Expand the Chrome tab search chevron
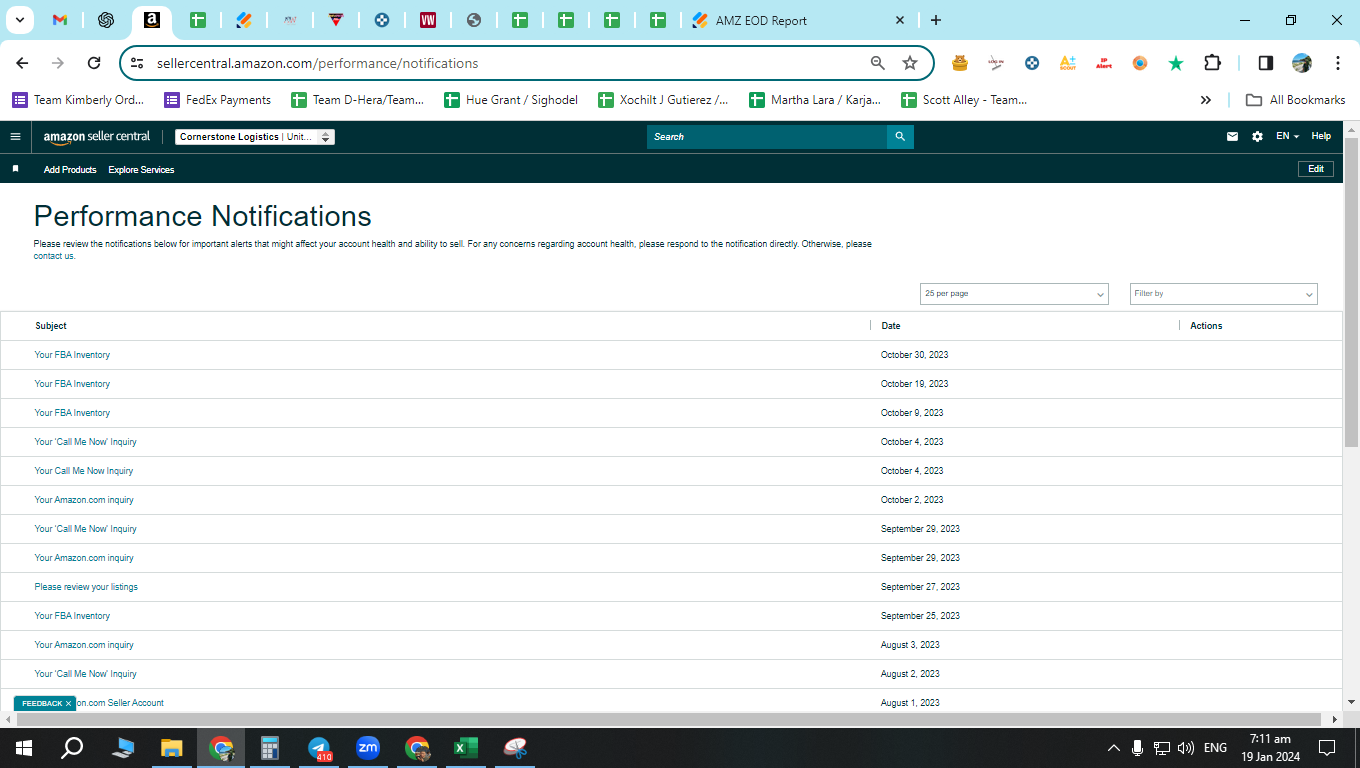This screenshot has height=768, width=1360. point(19,20)
